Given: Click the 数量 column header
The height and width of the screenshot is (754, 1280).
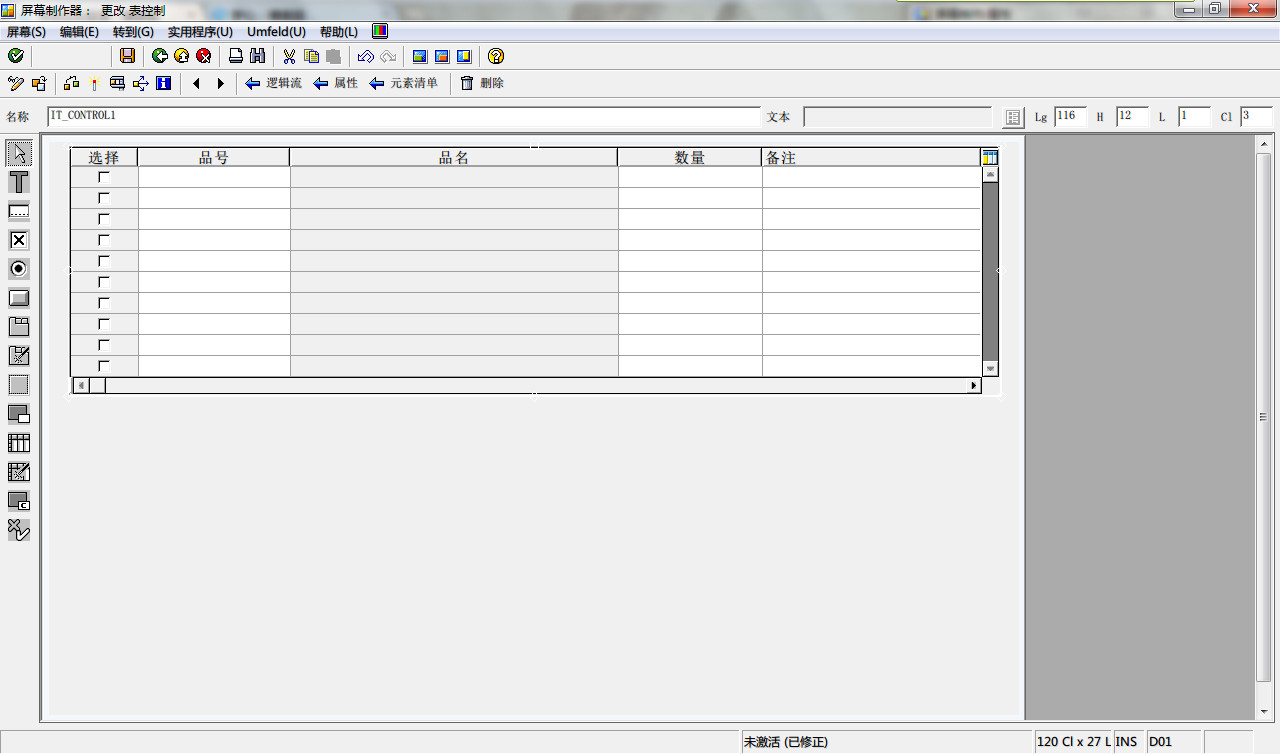Looking at the screenshot, I should coord(690,157).
